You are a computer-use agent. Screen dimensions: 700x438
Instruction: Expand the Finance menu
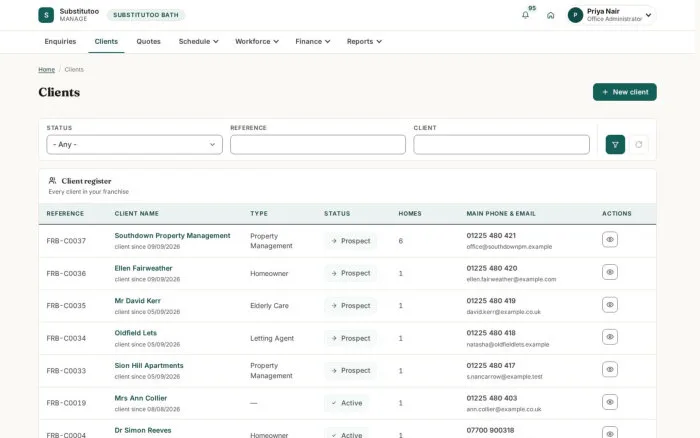point(313,42)
